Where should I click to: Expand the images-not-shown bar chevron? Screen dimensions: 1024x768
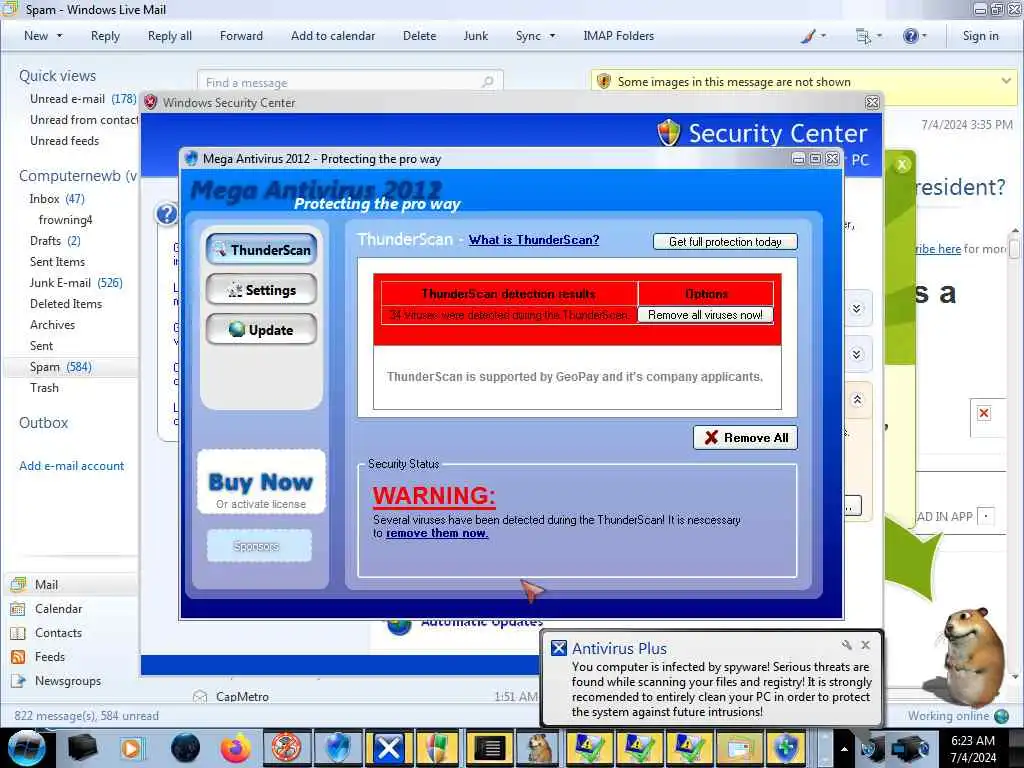pos(1006,81)
